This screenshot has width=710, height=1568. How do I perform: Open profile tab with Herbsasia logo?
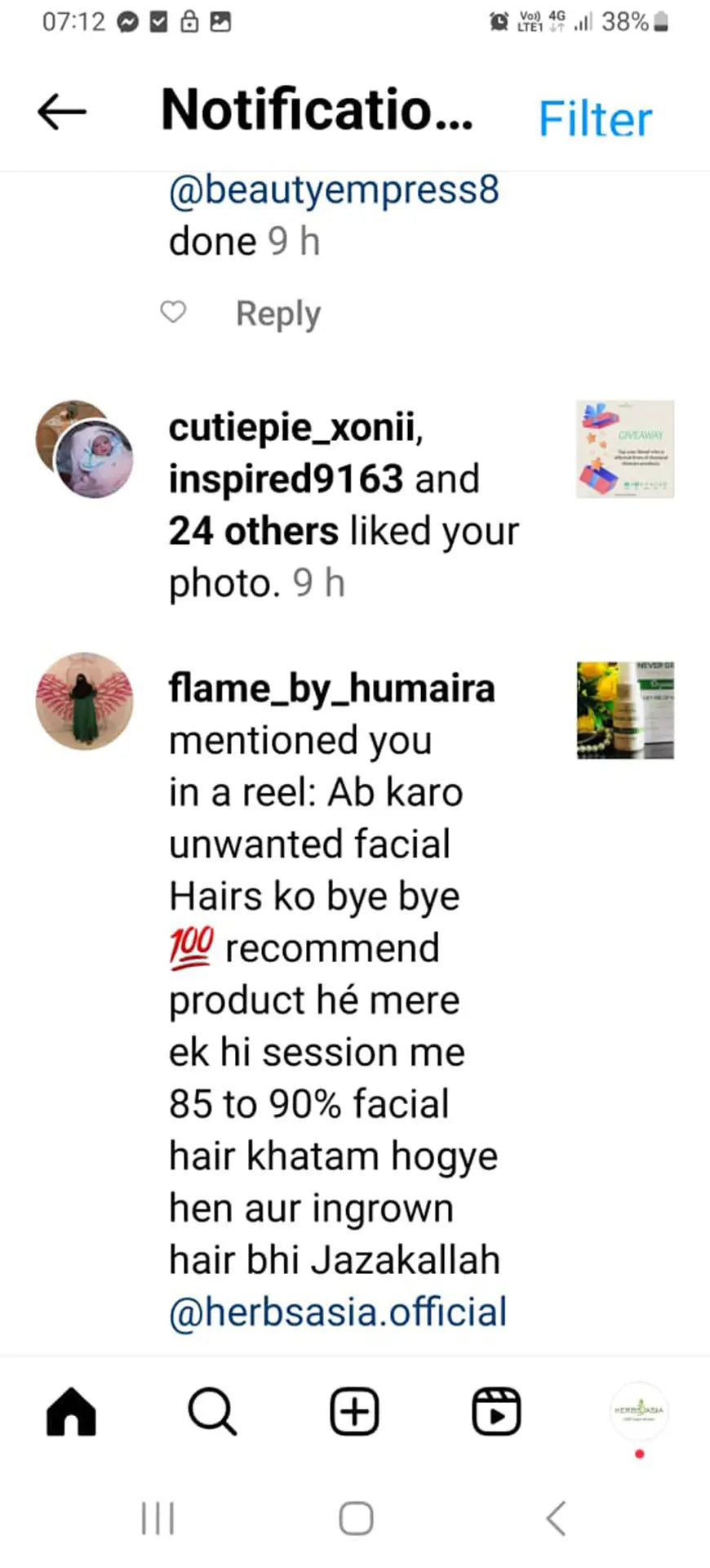pyautogui.click(x=639, y=1411)
